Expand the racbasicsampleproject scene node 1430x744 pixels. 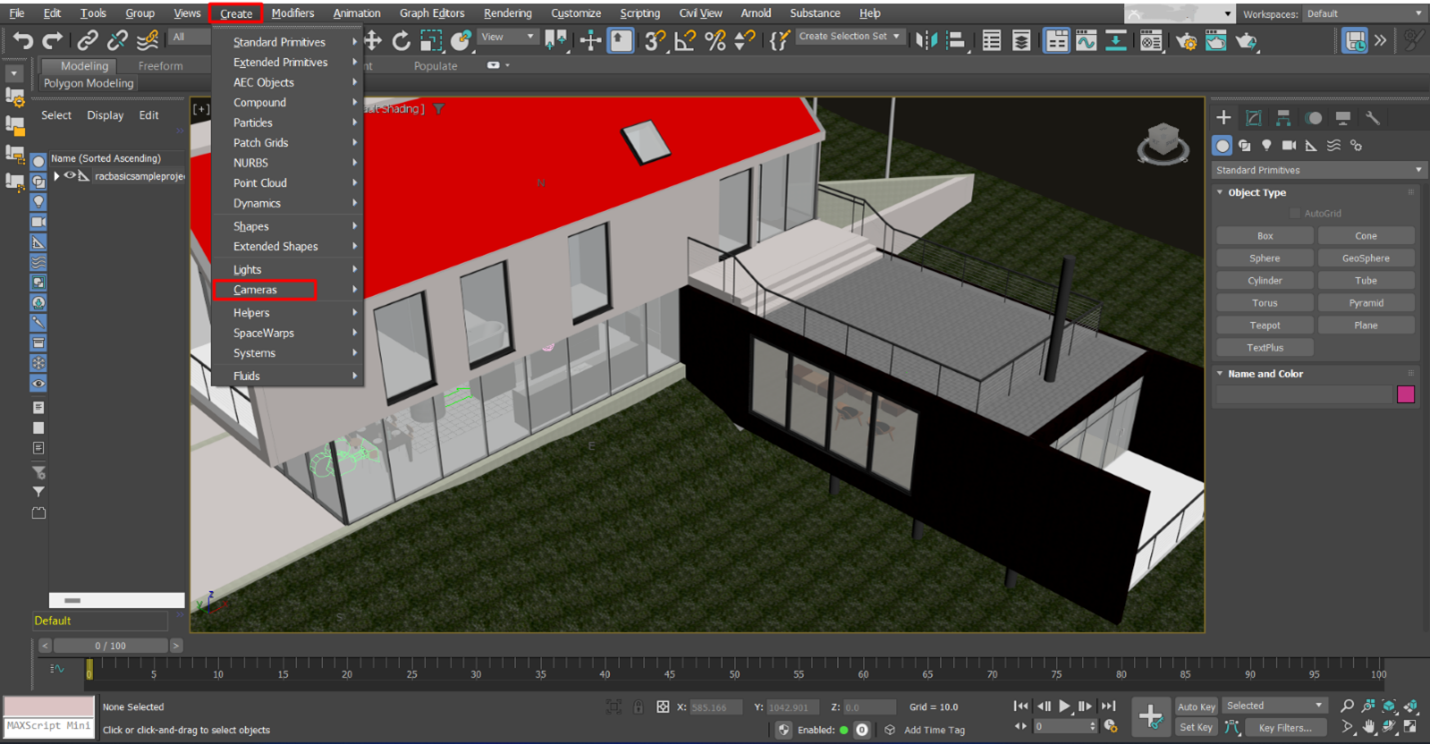click(x=57, y=176)
